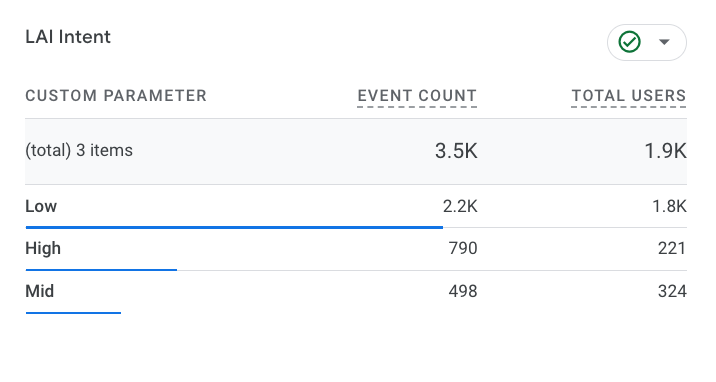Image resolution: width=716 pixels, height=382 pixels.
Task: Click the blue bar under High
Action: point(101,270)
